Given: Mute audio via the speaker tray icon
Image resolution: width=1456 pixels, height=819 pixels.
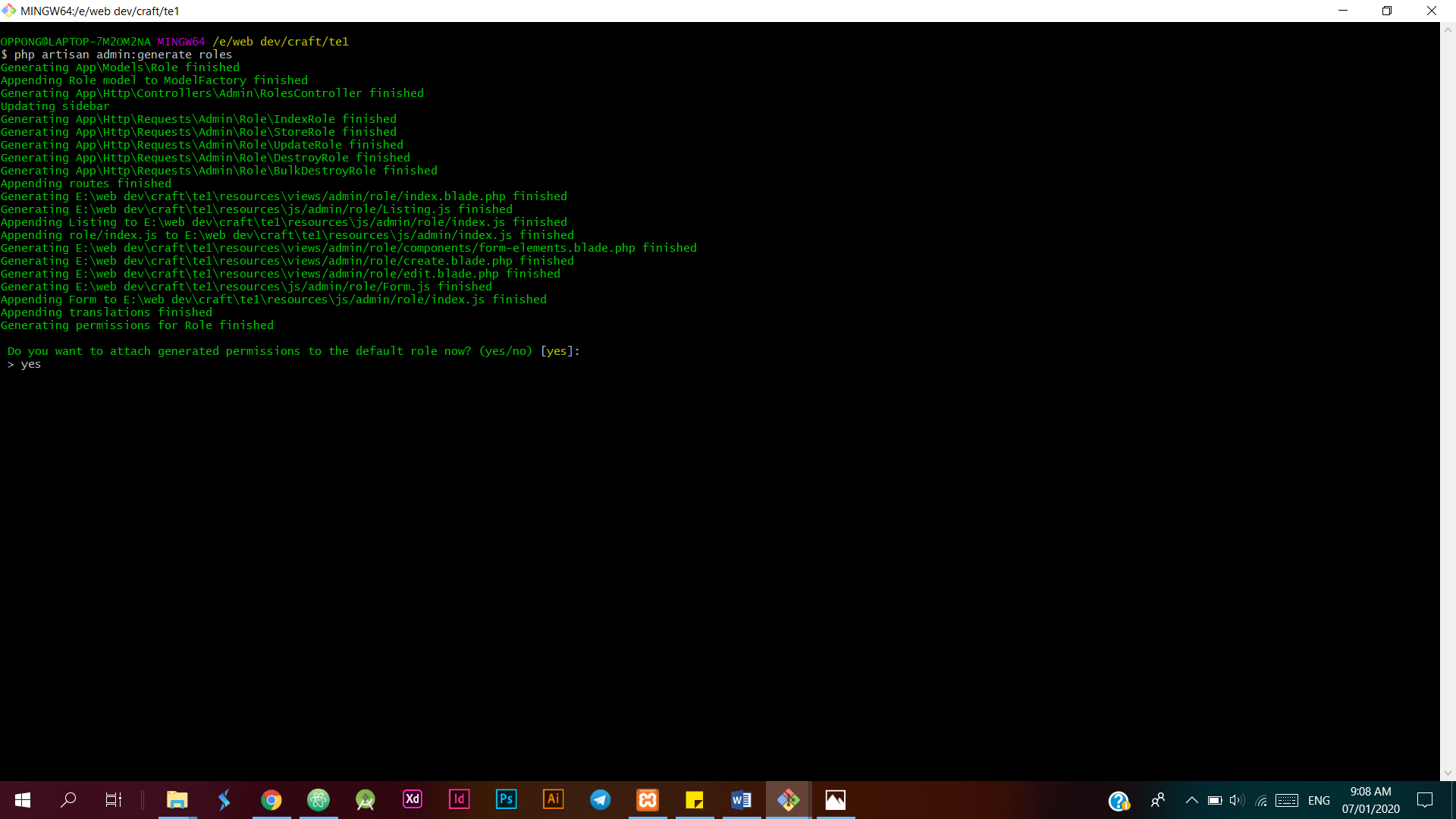Looking at the screenshot, I should tap(1238, 800).
